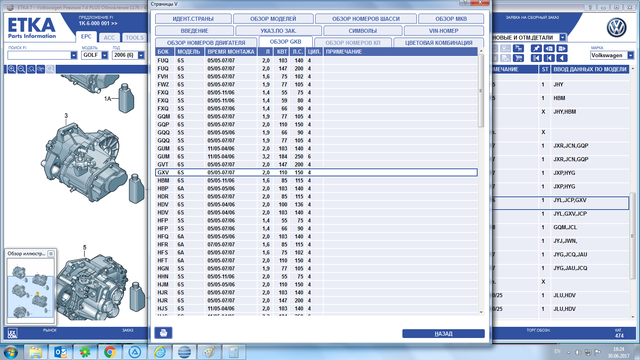Open File Explorer from taskbar

pos(36,352)
